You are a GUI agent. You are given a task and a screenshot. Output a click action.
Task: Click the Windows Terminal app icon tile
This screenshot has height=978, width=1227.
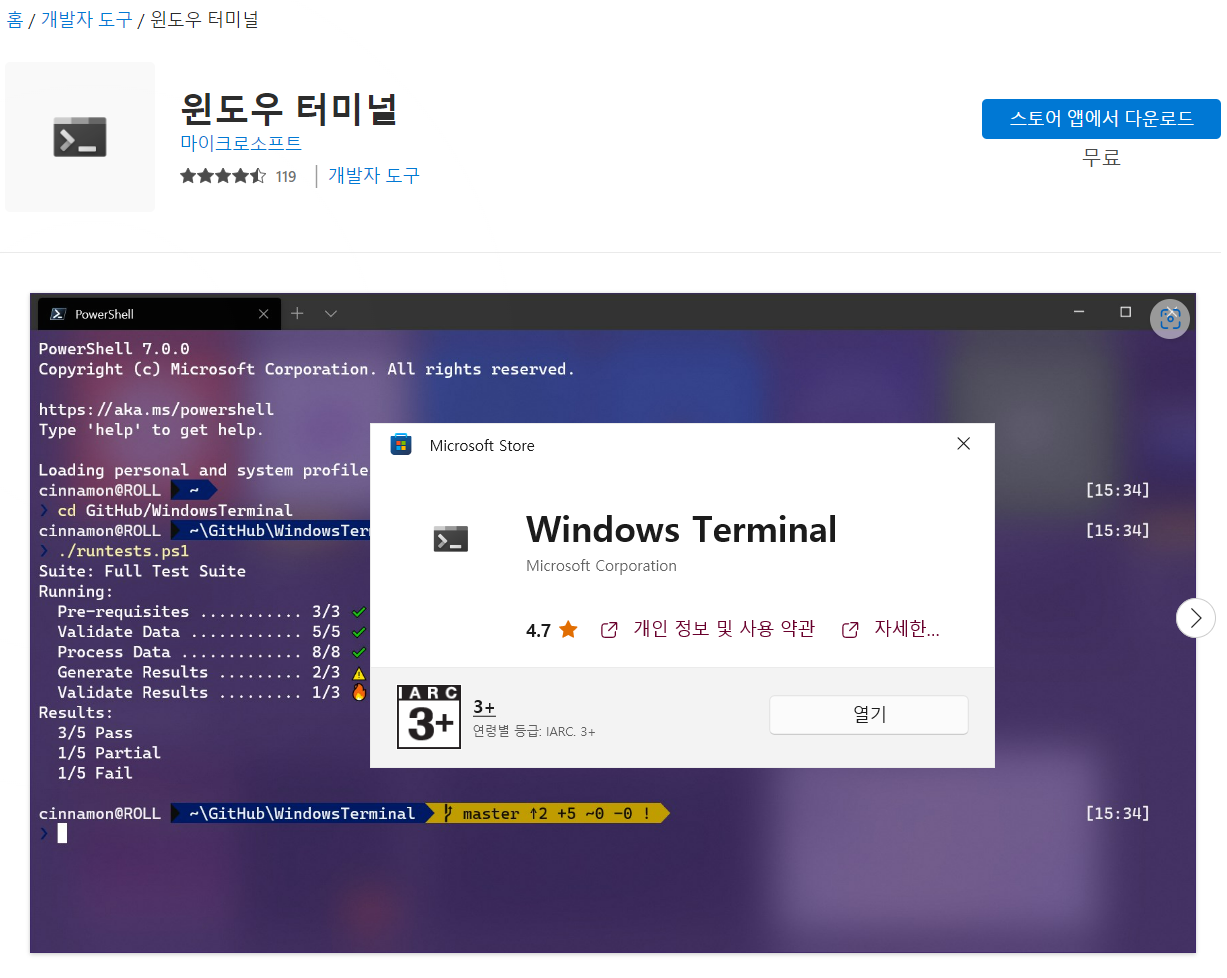(x=80, y=137)
